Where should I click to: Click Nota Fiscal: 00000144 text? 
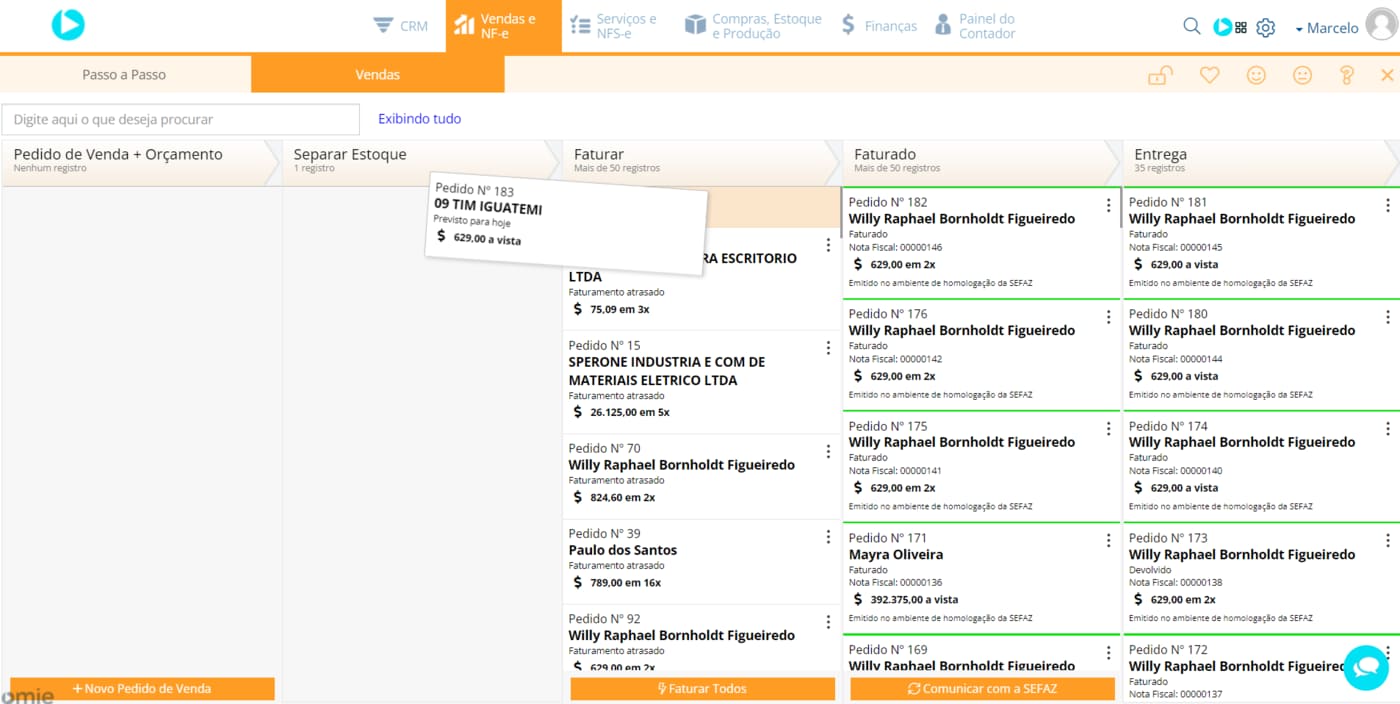point(1176,358)
